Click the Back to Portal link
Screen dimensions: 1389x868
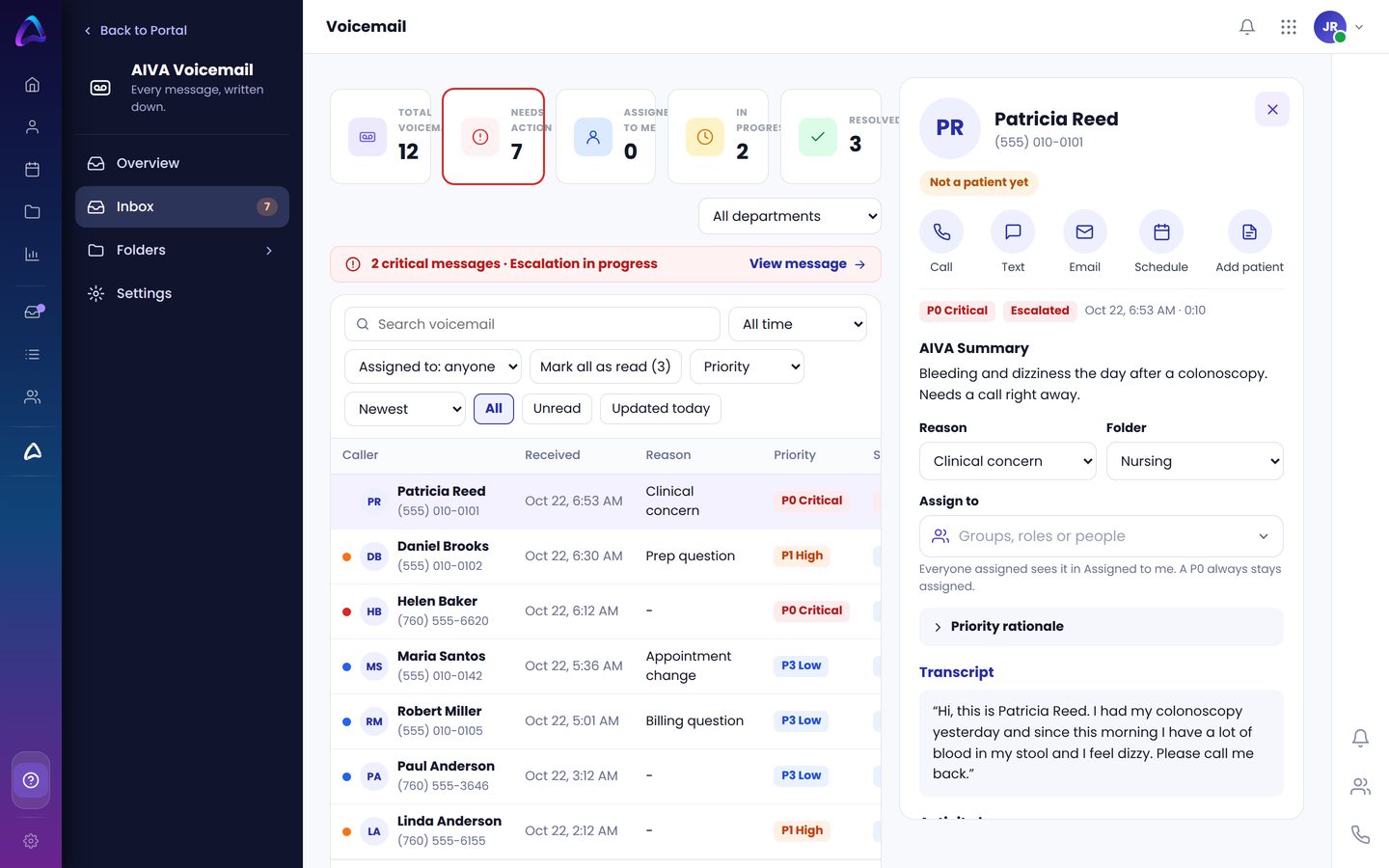click(x=135, y=31)
